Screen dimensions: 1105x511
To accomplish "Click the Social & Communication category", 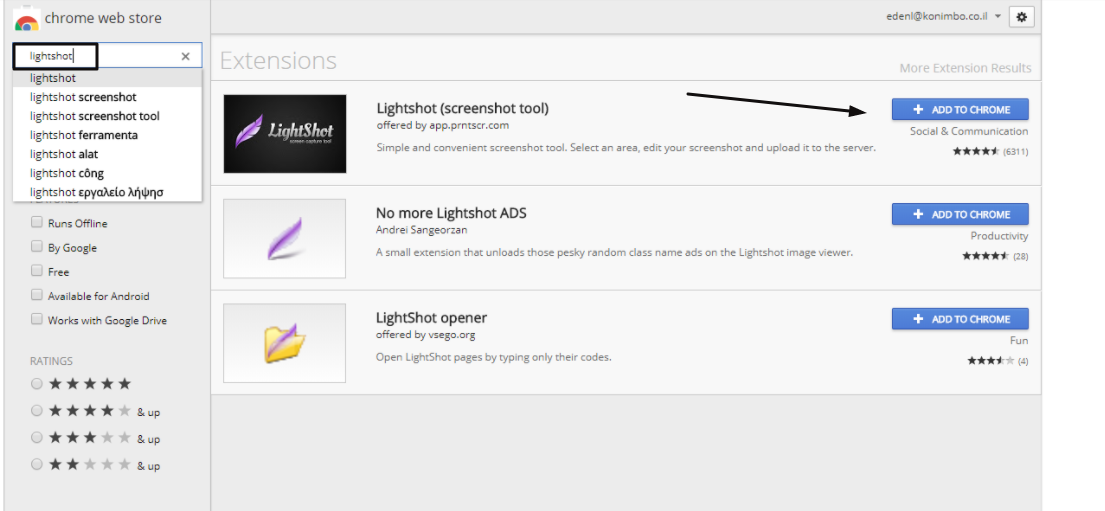I will (969, 131).
